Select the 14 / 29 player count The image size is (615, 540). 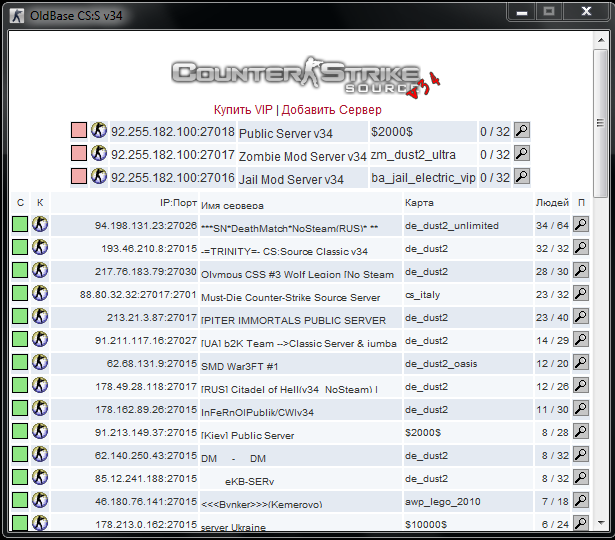pos(552,341)
